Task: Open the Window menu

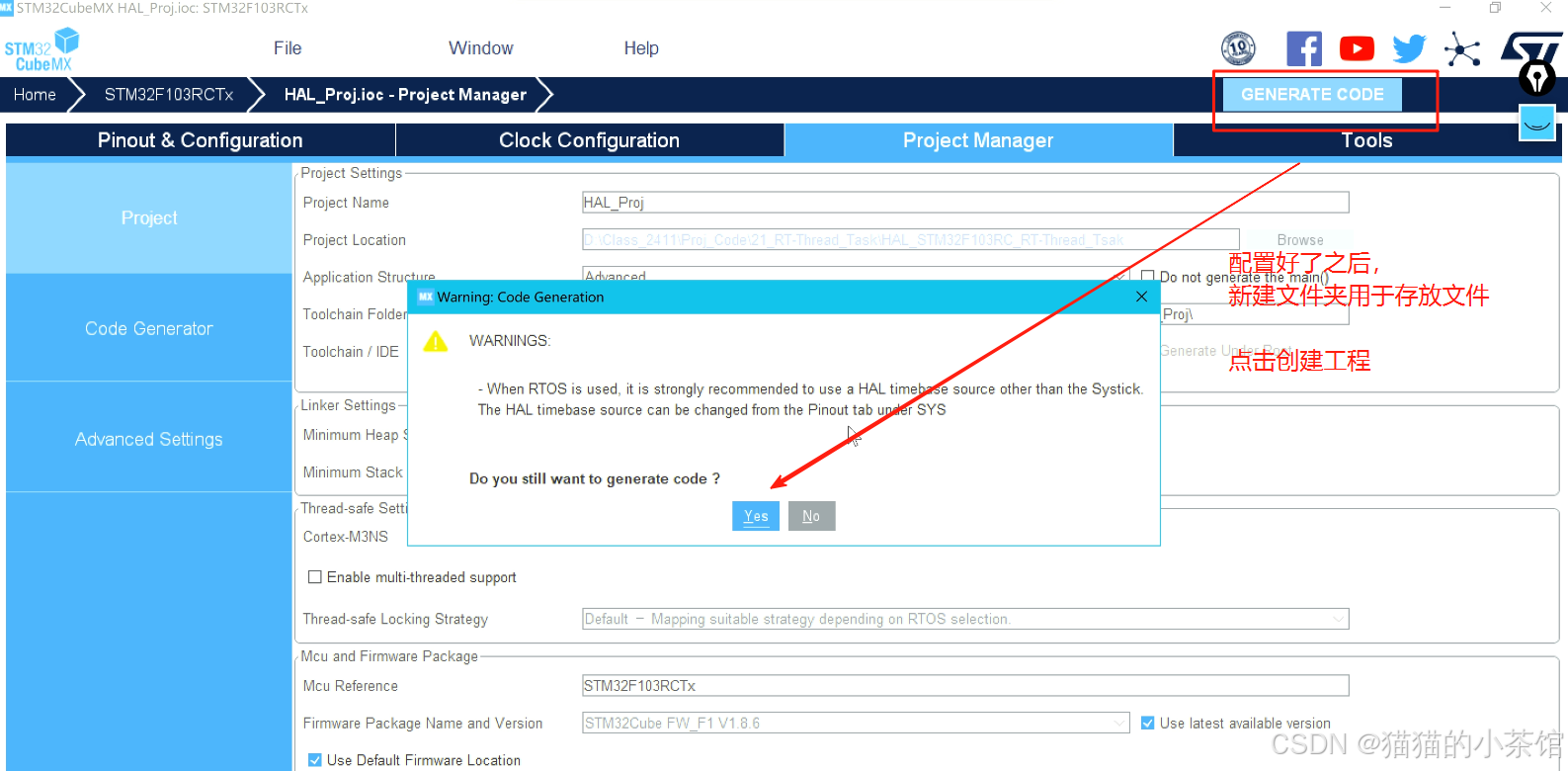Action: pos(481,48)
